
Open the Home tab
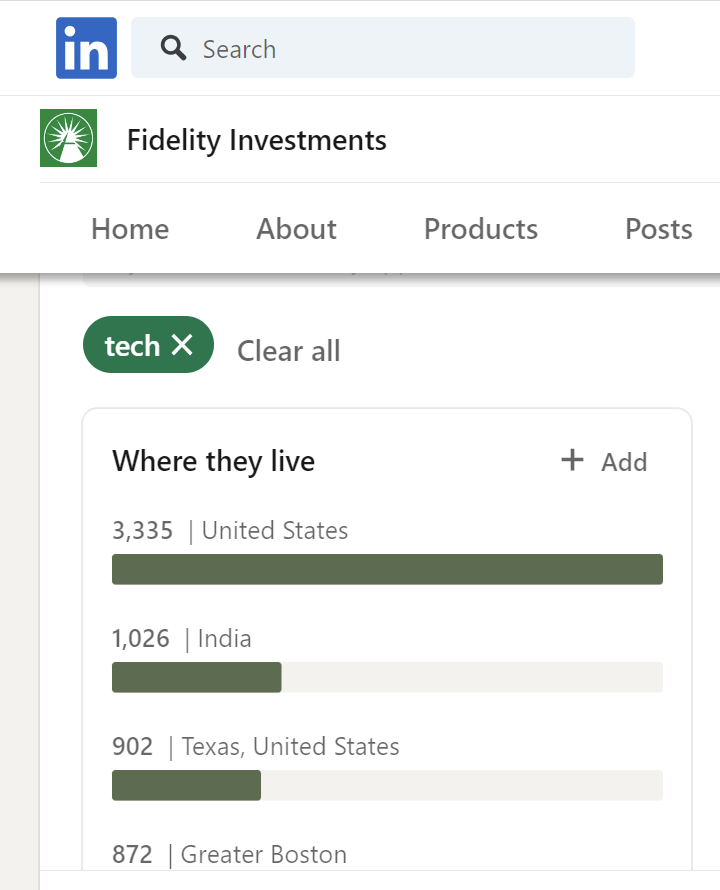[130, 229]
